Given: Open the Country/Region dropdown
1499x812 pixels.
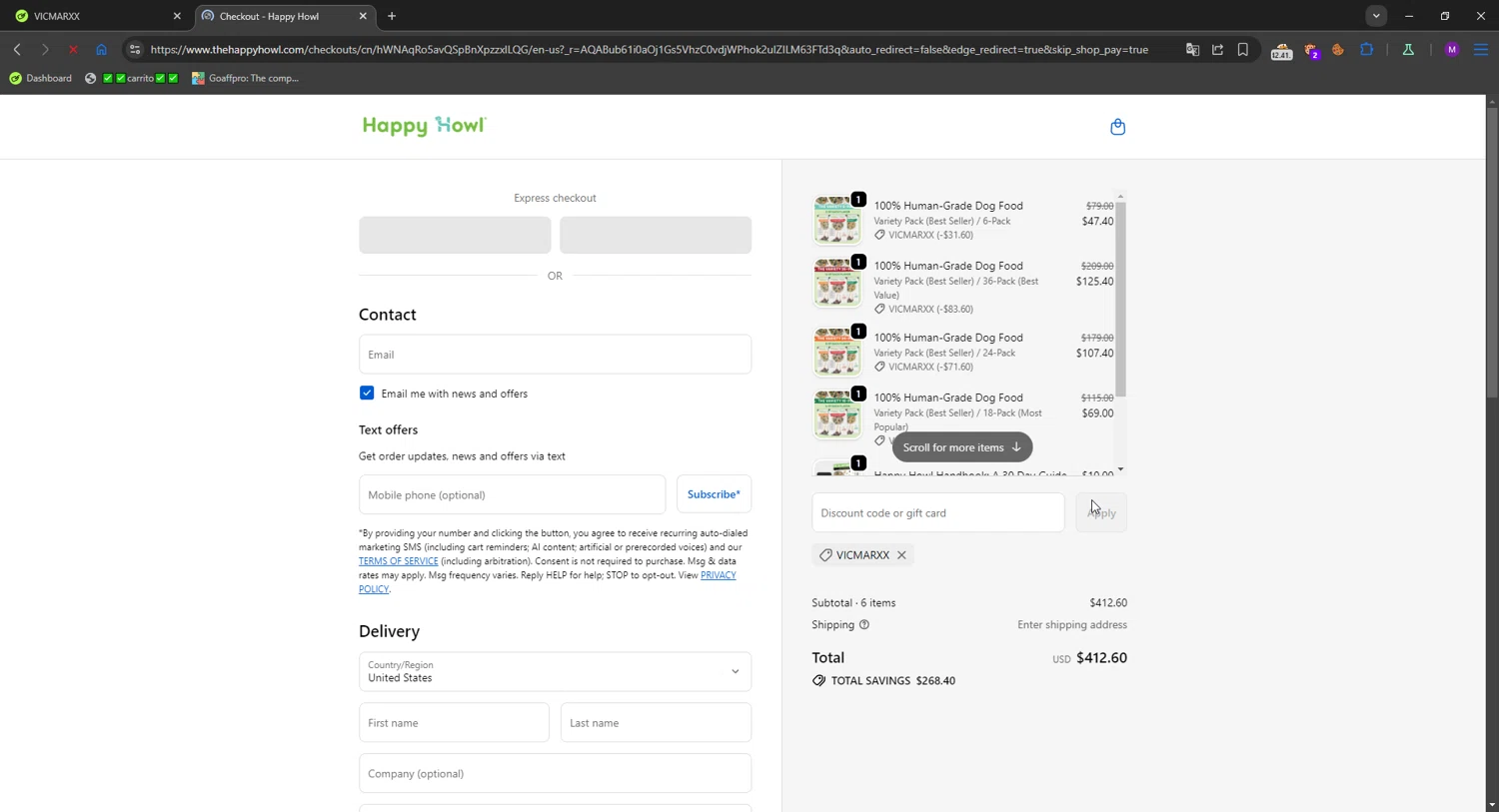Looking at the screenshot, I should pos(555,671).
